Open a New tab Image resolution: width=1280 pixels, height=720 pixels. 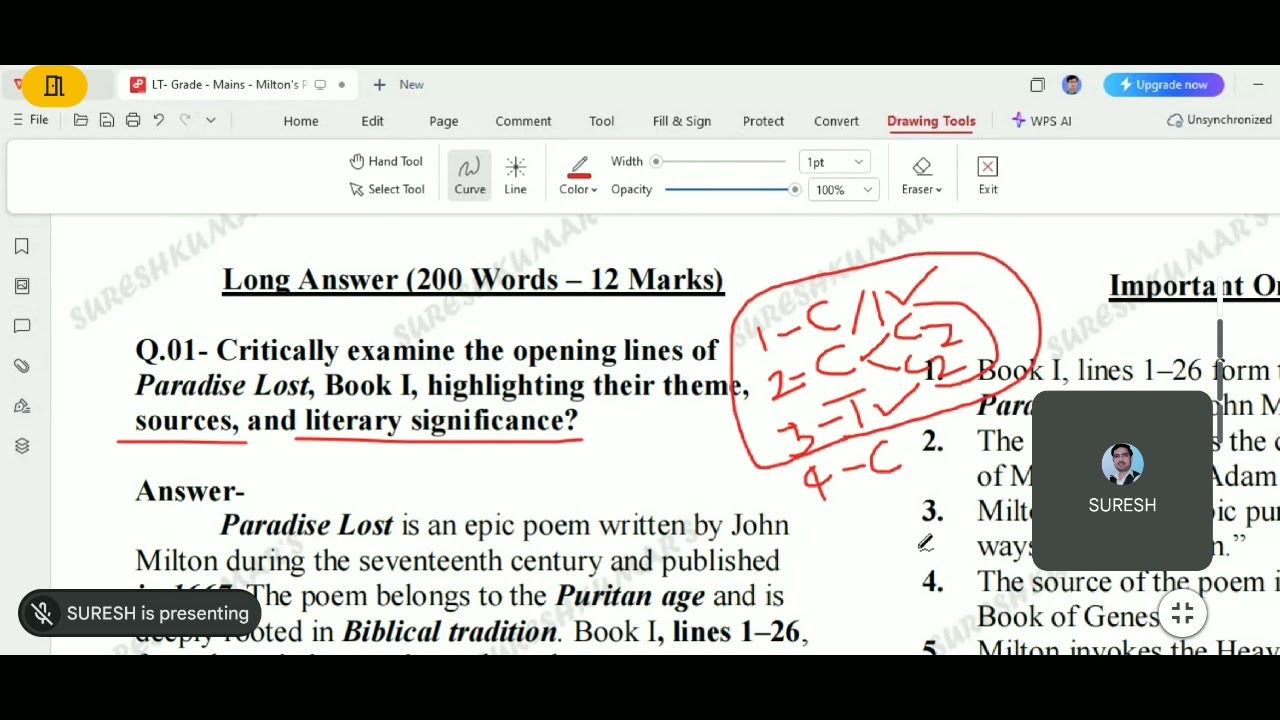(x=399, y=85)
